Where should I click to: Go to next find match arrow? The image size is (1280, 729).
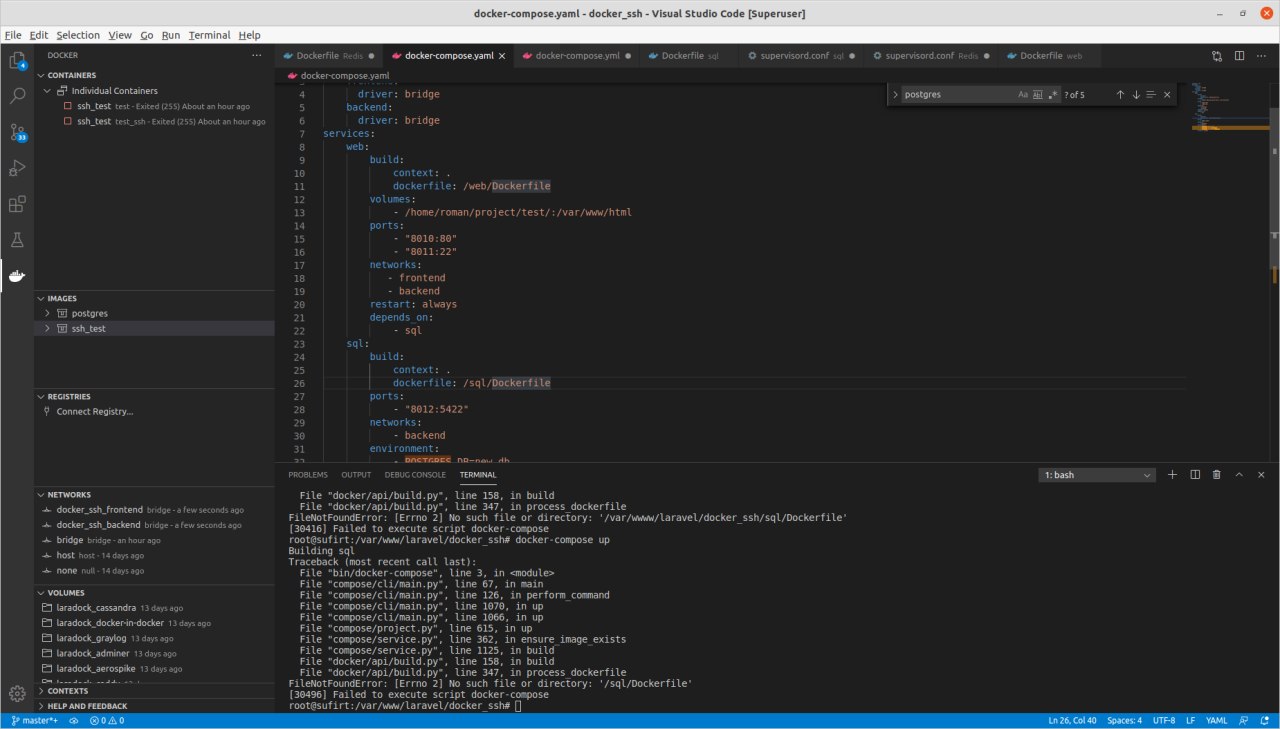click(1136, 95)
